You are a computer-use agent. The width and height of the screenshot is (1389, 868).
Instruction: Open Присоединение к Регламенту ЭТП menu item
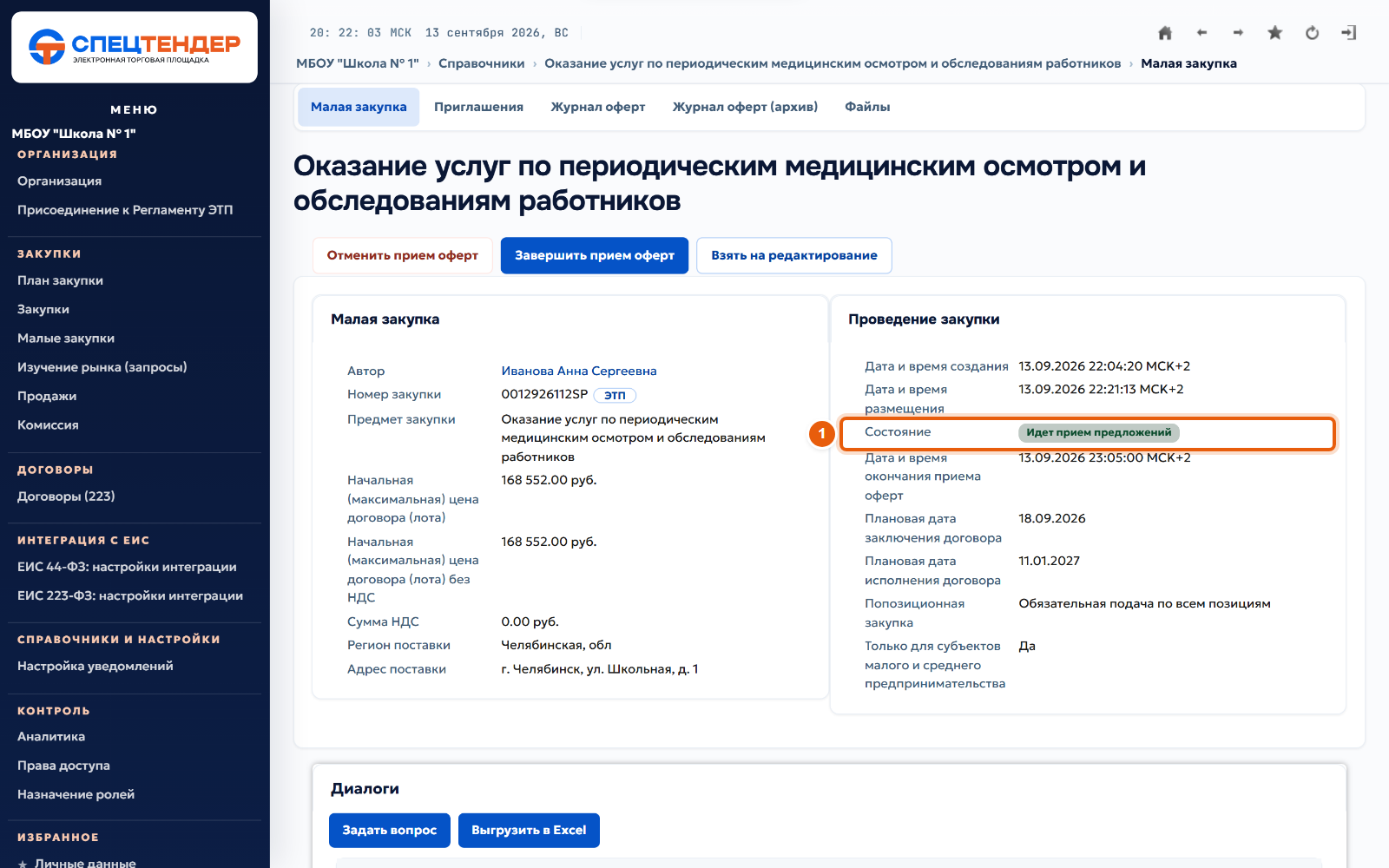point(125,210)
